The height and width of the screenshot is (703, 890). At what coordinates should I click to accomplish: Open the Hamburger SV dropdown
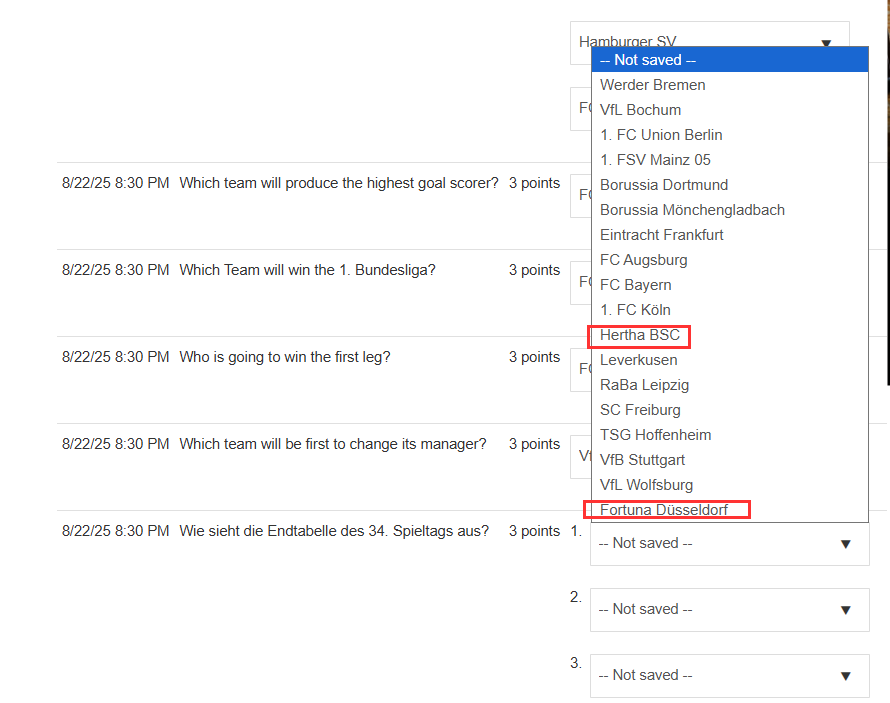[x=710, y=34]
